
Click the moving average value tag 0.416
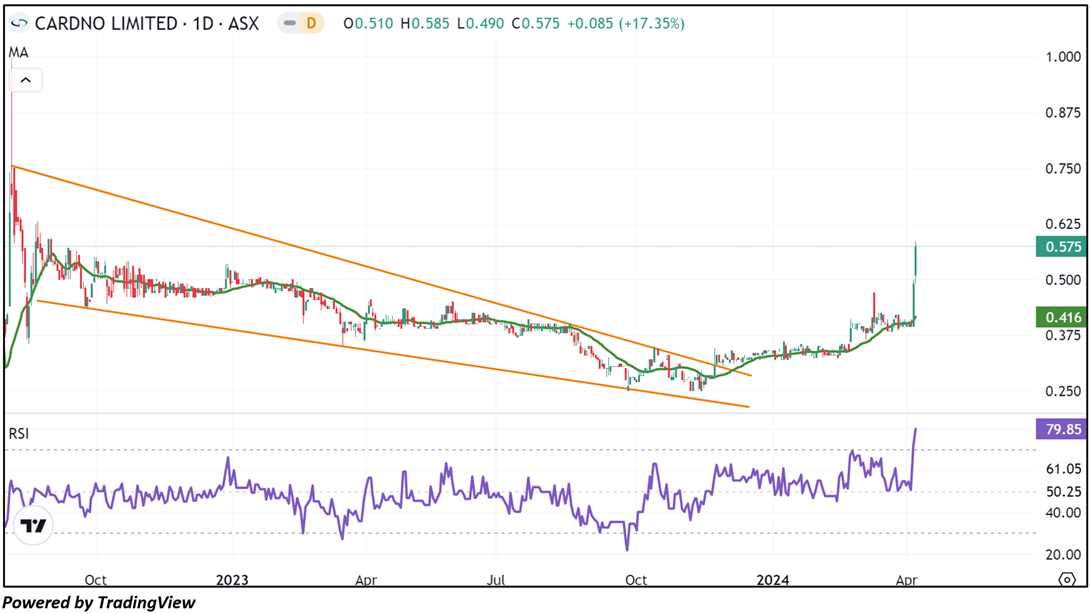tap(1060, 318)
